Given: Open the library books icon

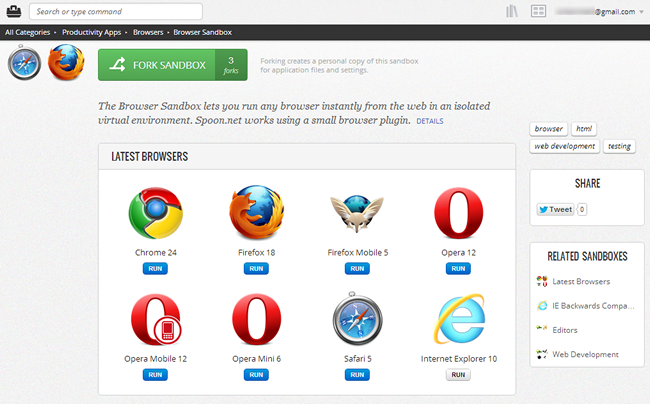Looking at the screenshot, I should click(x=512, y=11).
